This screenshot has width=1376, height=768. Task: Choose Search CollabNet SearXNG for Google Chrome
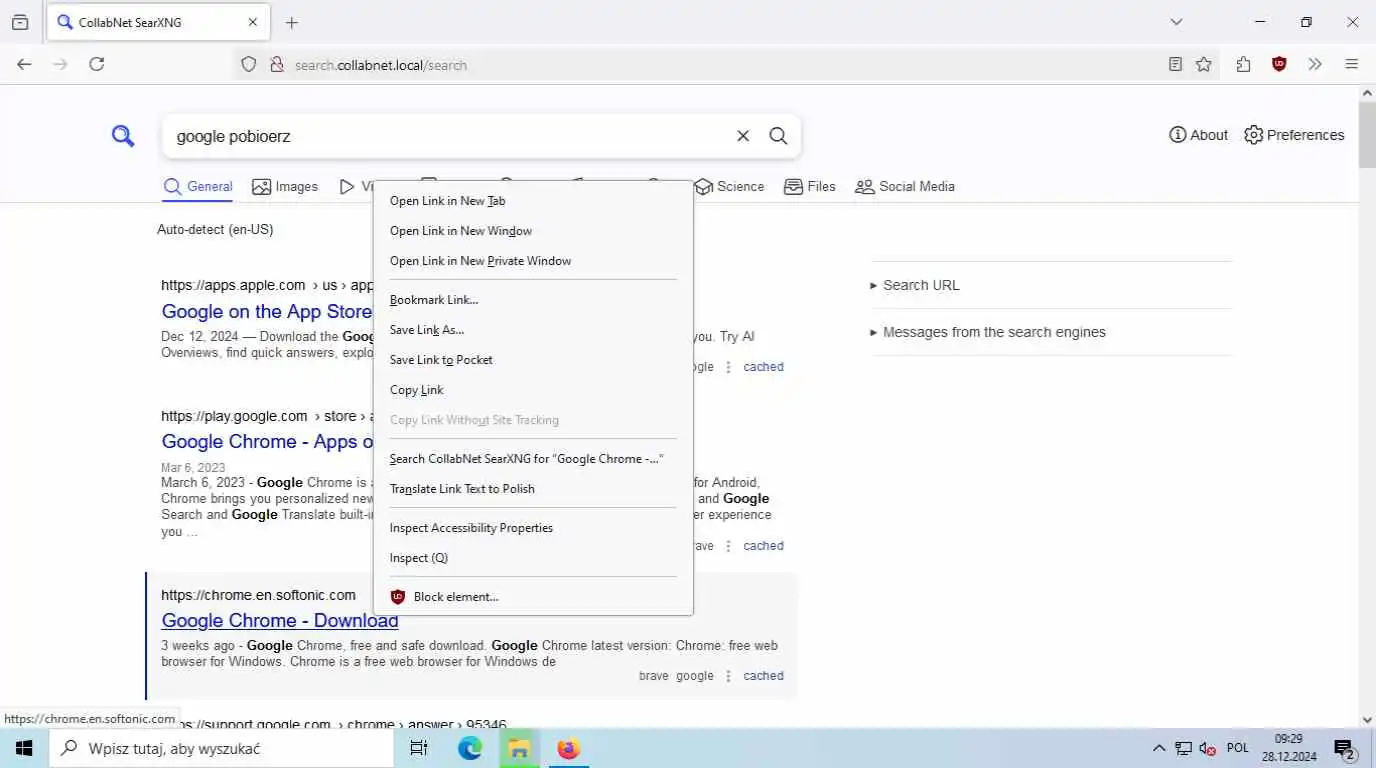533,459
